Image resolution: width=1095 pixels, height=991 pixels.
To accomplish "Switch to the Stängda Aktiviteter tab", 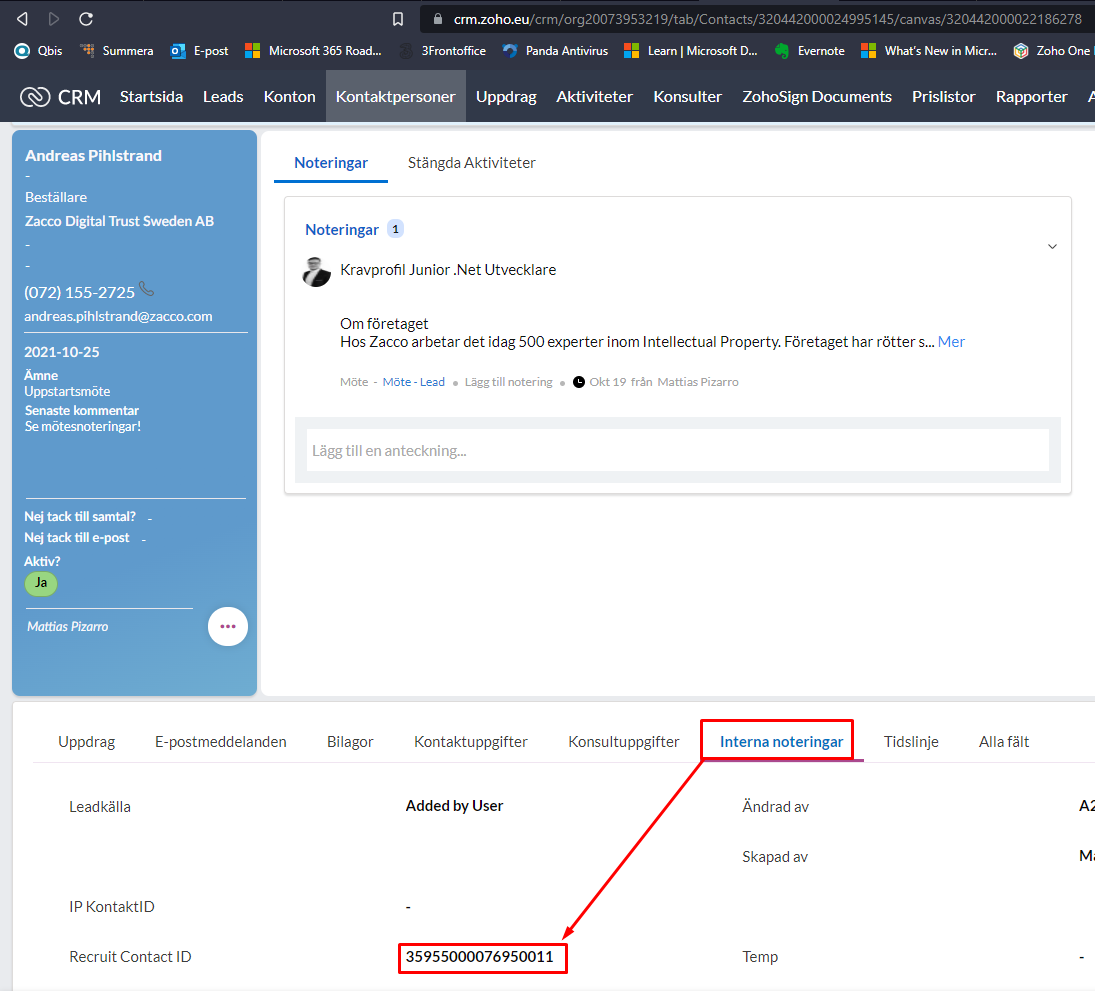I will 471,163.
